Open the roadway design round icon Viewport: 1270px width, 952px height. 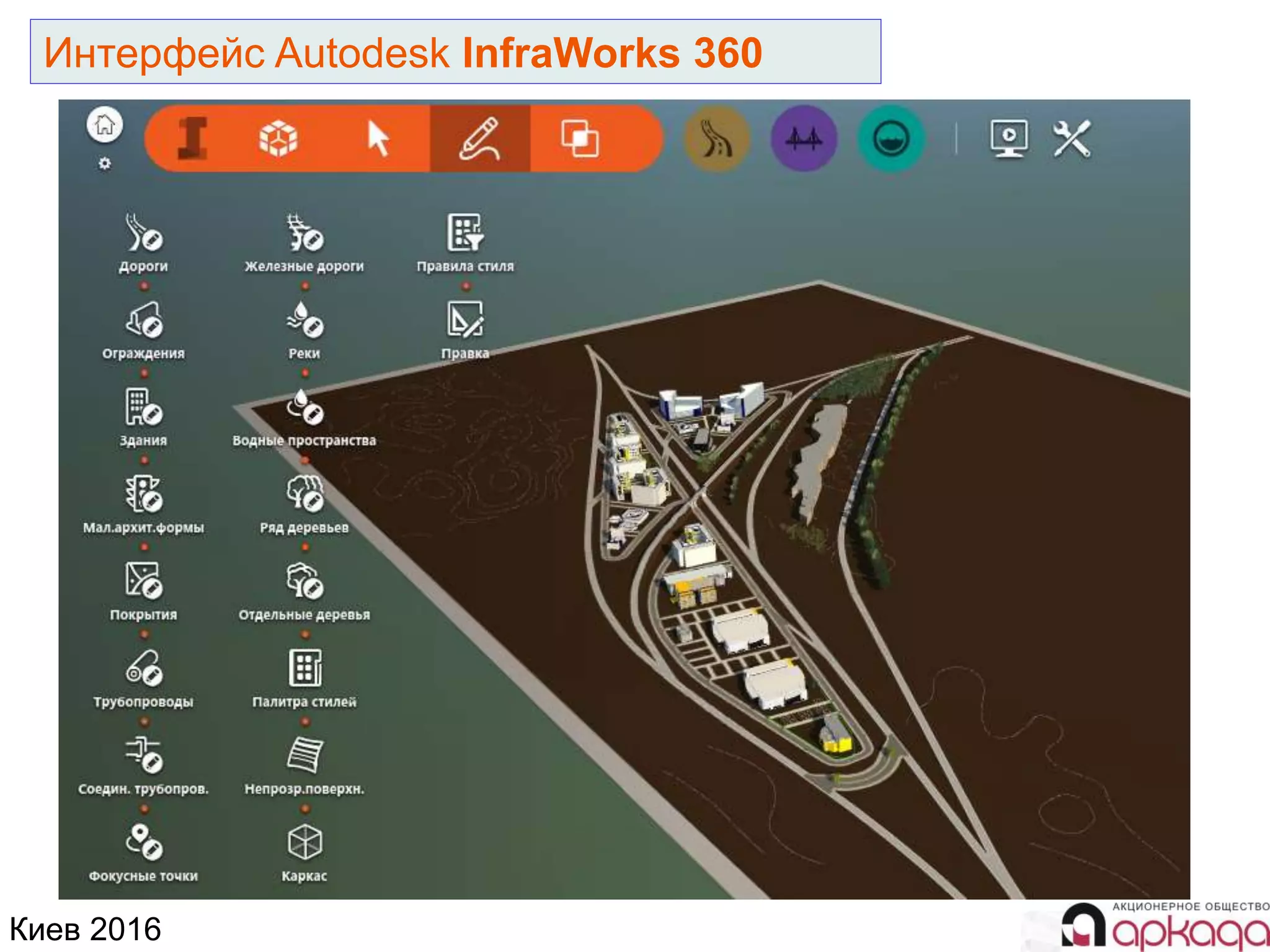pos(717,139)
